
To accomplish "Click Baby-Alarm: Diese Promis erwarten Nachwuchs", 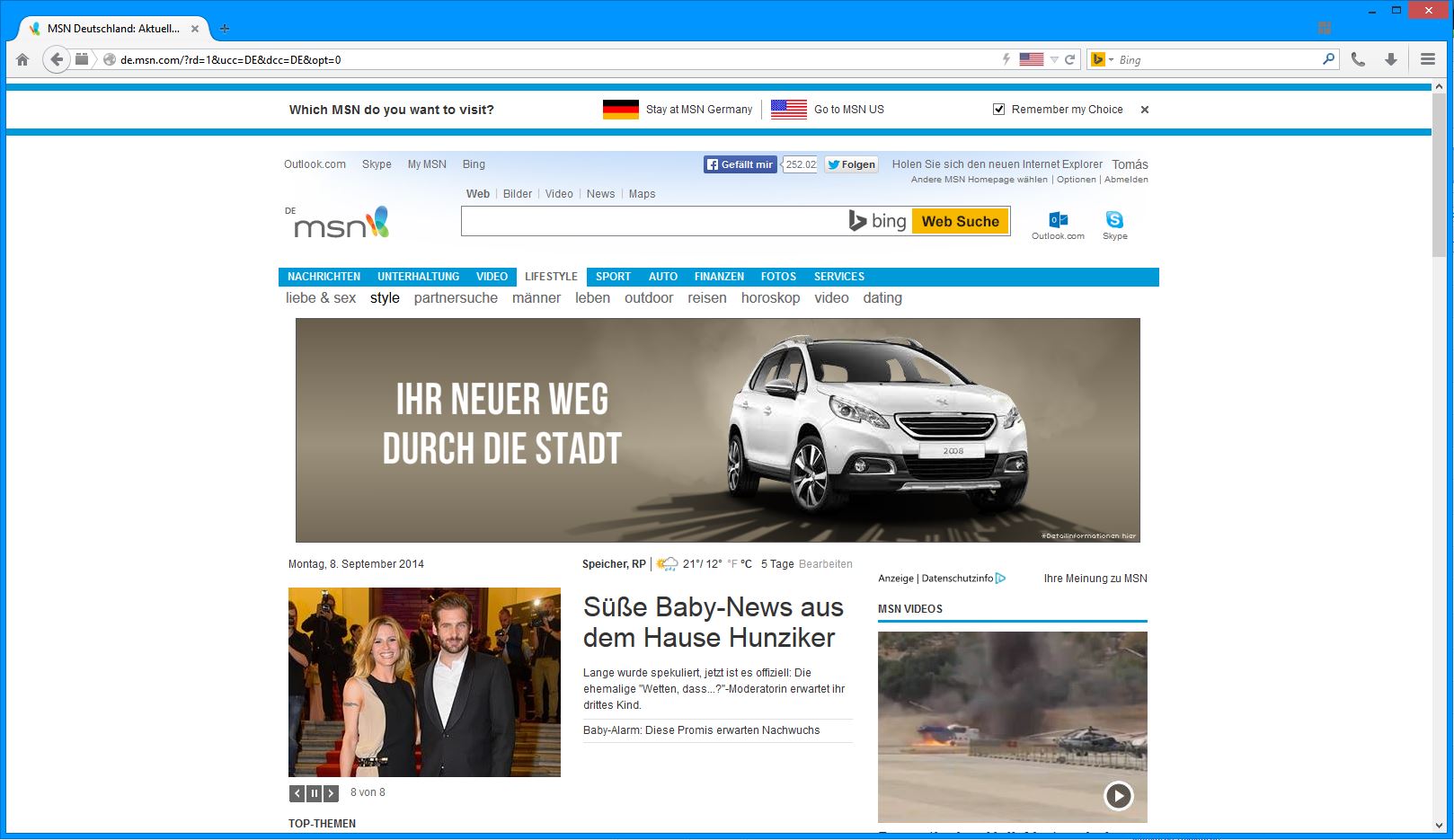I will [x=701, y=730].
